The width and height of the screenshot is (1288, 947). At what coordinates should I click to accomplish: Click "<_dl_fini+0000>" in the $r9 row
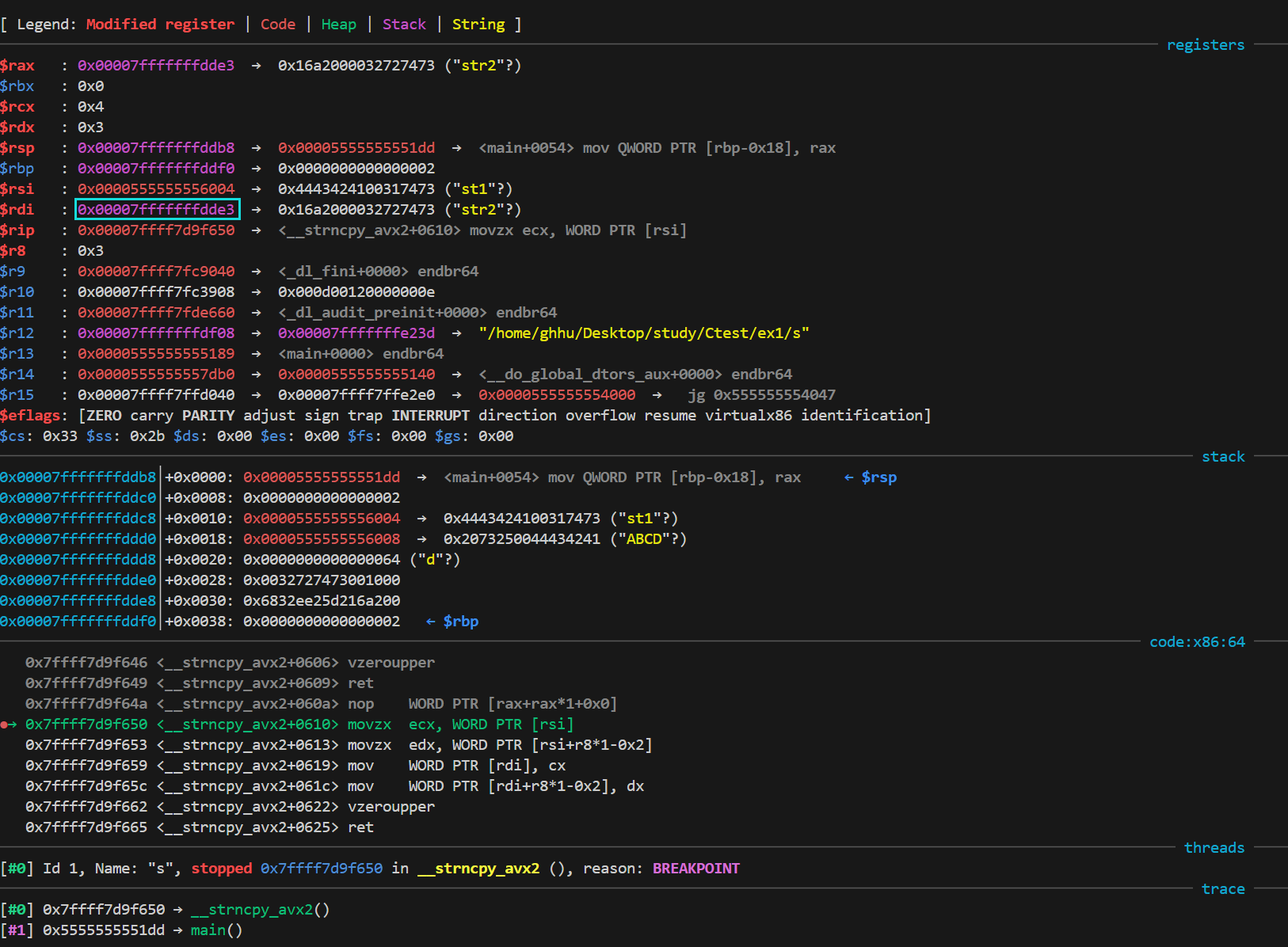pyautogui.click(x=343, y=272)
